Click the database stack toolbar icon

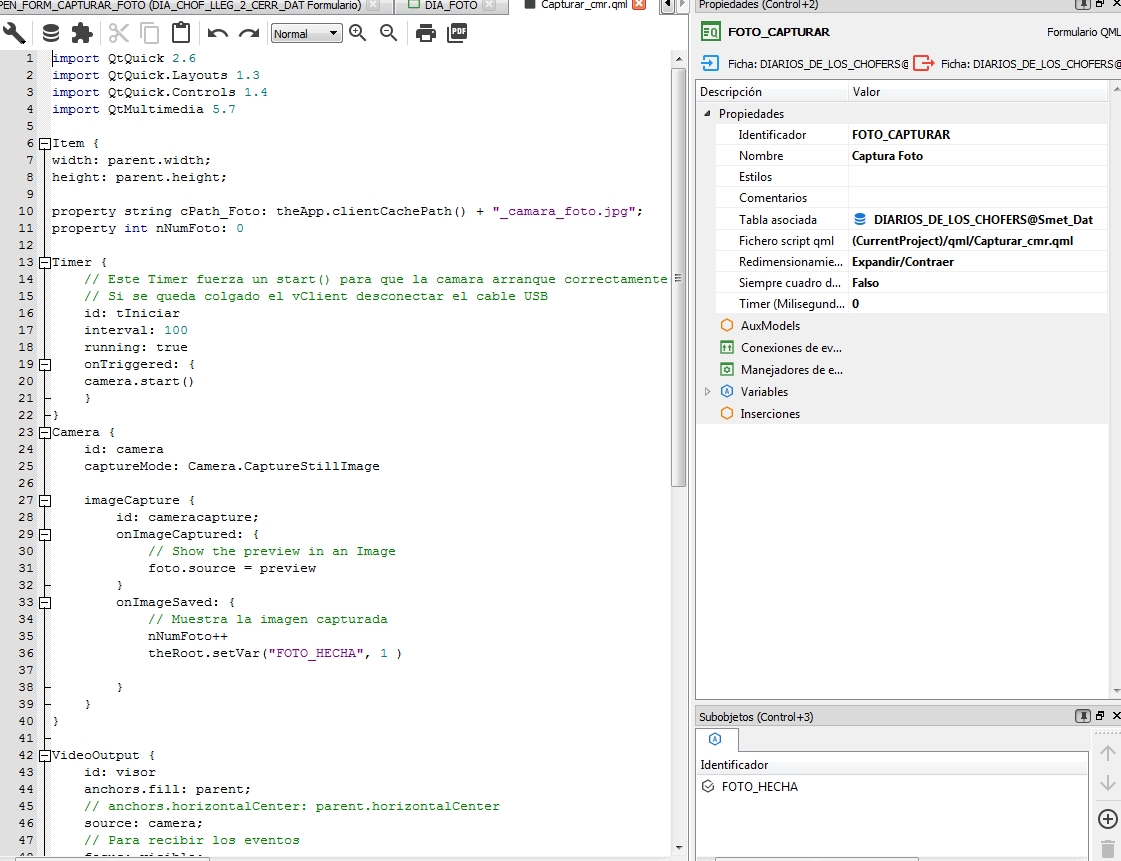[51, 33]
